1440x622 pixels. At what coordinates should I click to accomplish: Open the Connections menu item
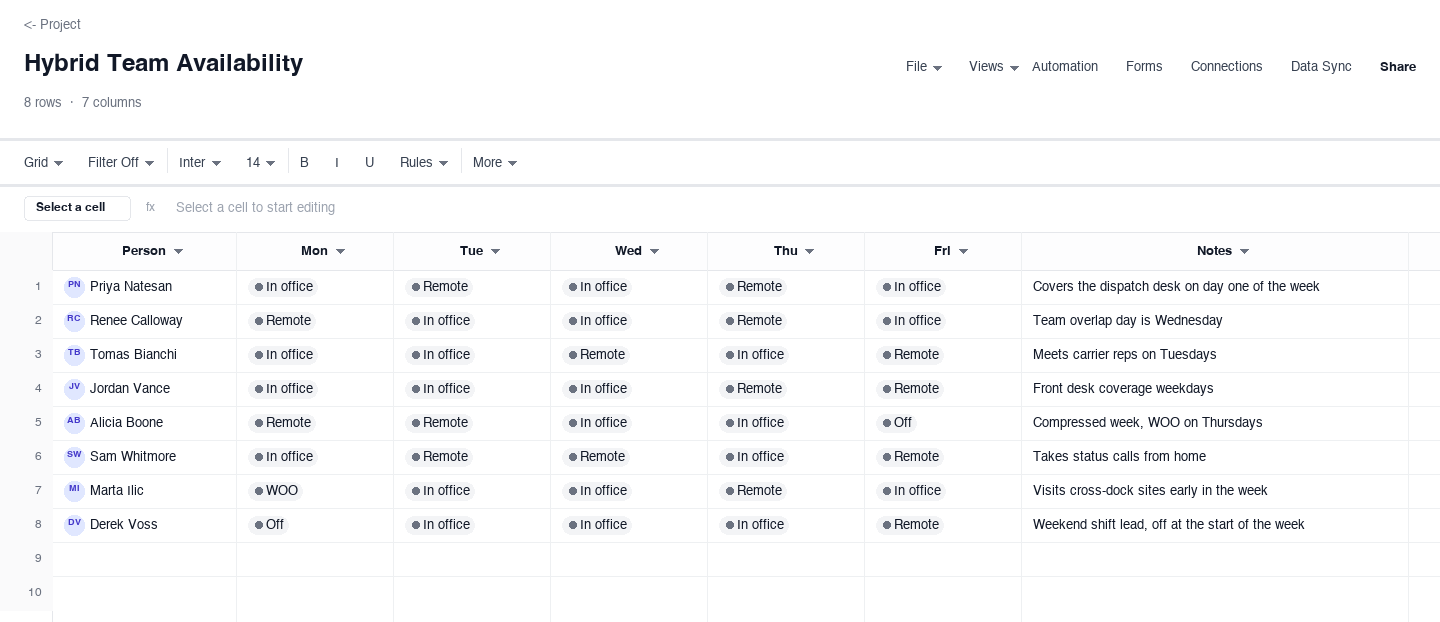click(1226, 67)
